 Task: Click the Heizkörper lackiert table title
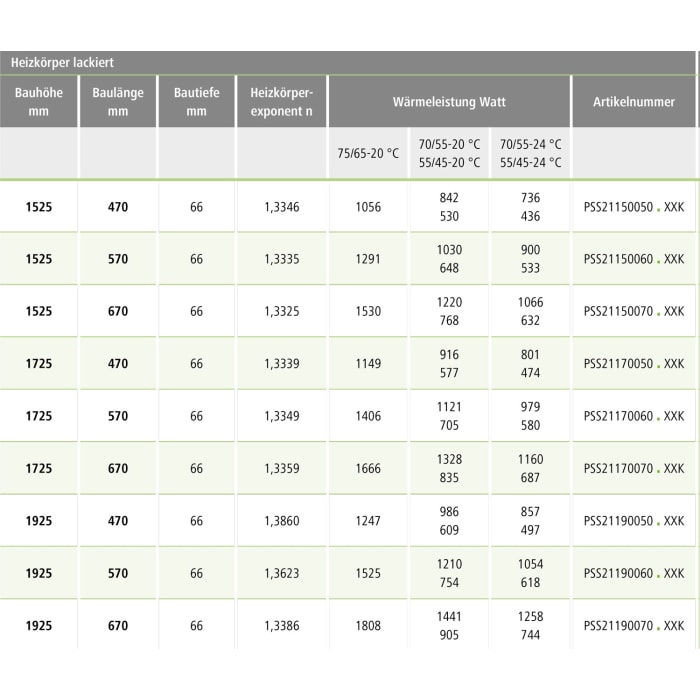tap(62, 63)
